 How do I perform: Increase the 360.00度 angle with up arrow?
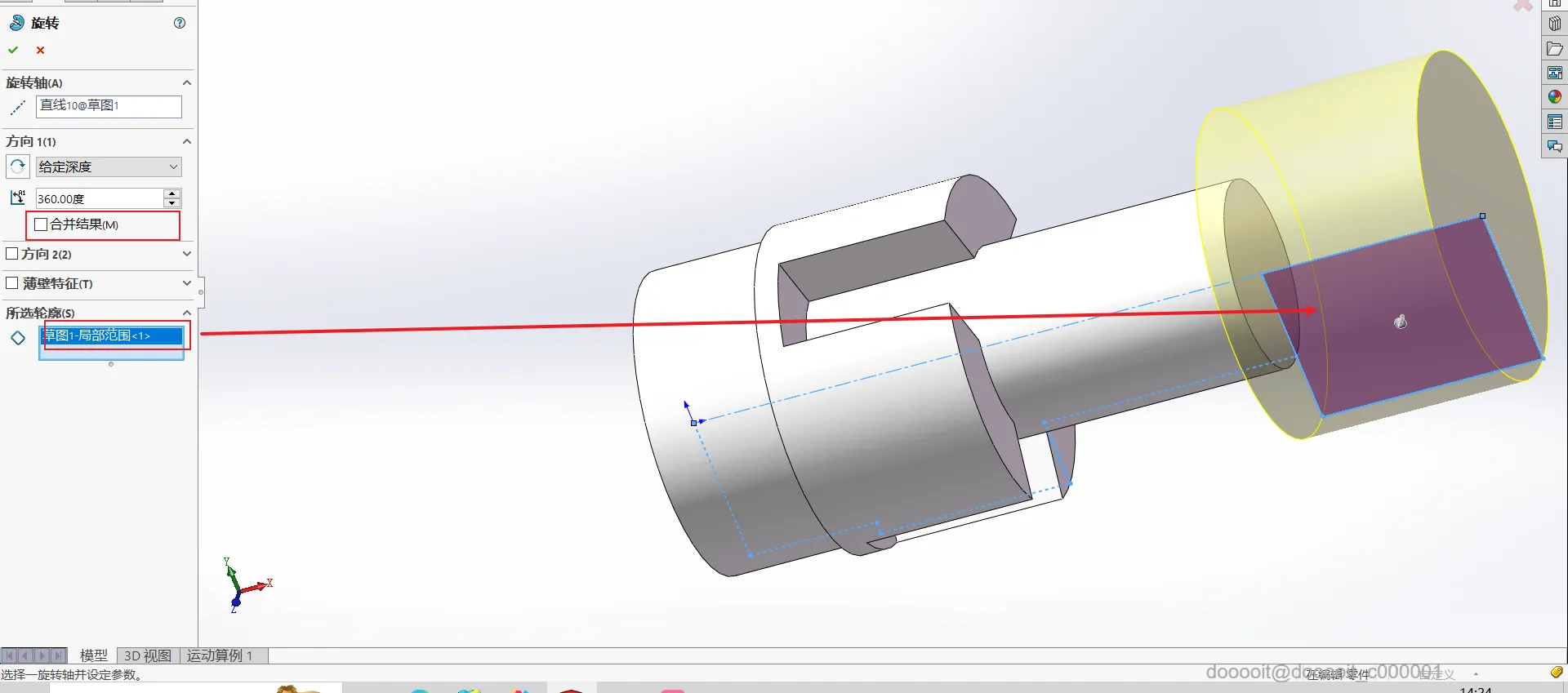coord(171,193)
